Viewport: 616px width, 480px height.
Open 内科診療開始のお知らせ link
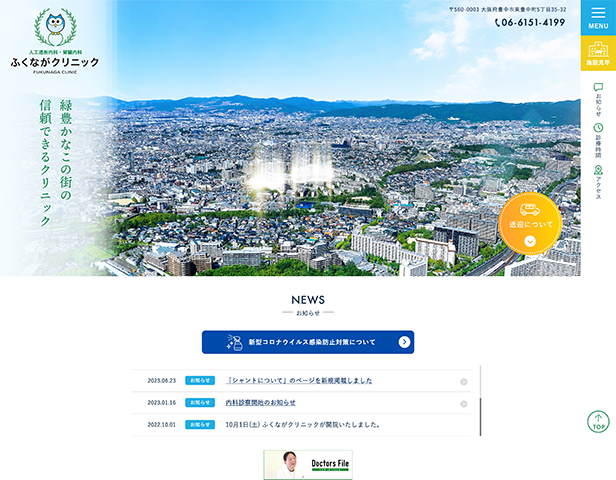(x=260, y=403)
